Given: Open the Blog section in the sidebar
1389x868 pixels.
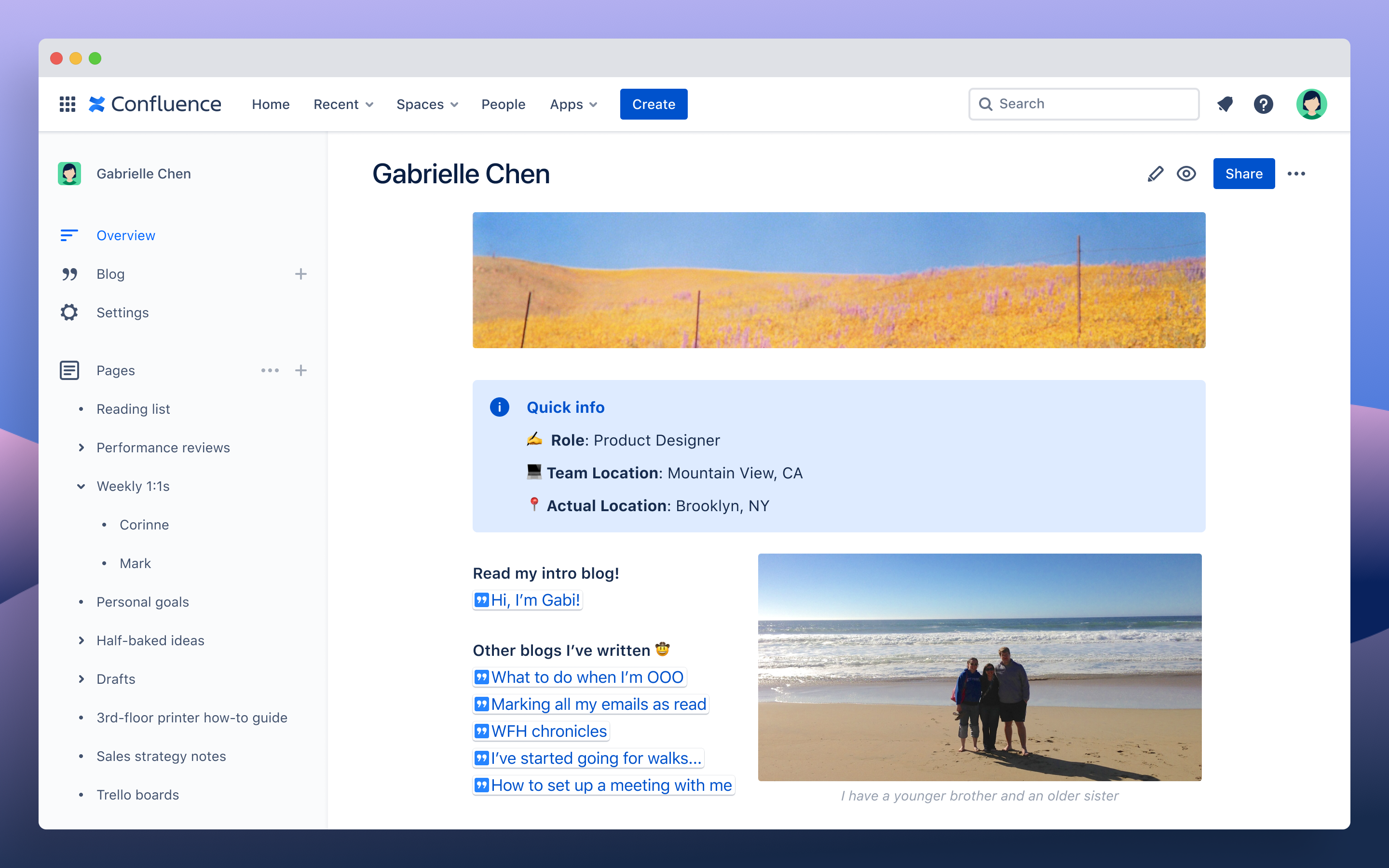Looking at the screenshot, I should [x=110, y=274].
